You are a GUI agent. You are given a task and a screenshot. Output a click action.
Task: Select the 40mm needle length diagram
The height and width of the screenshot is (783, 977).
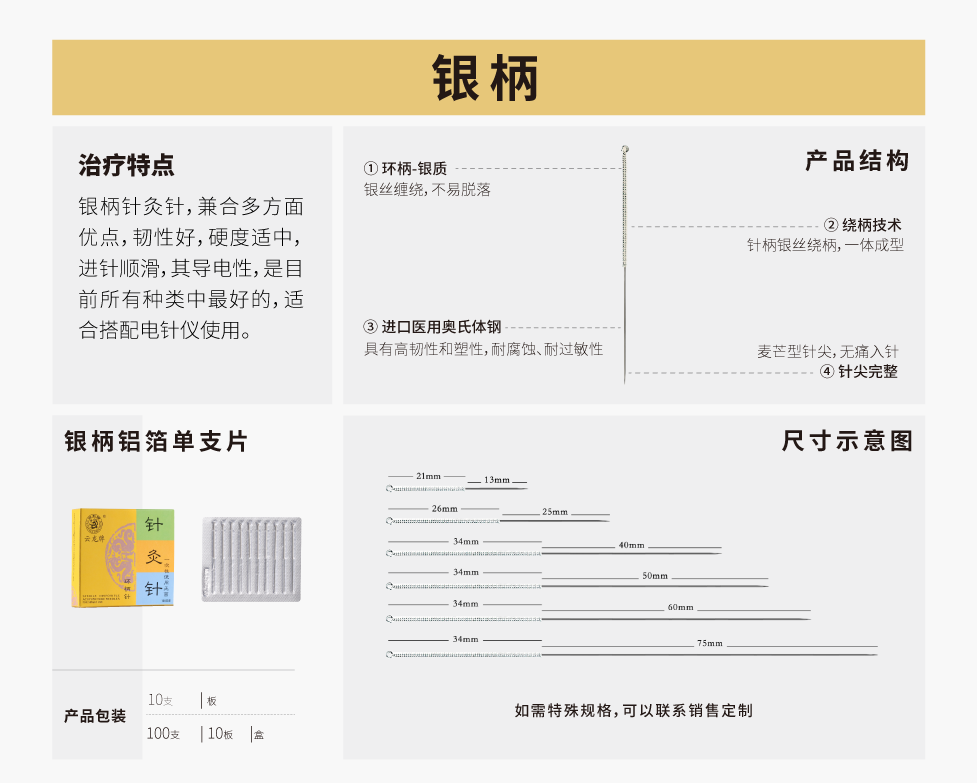[x=553, y=548]
